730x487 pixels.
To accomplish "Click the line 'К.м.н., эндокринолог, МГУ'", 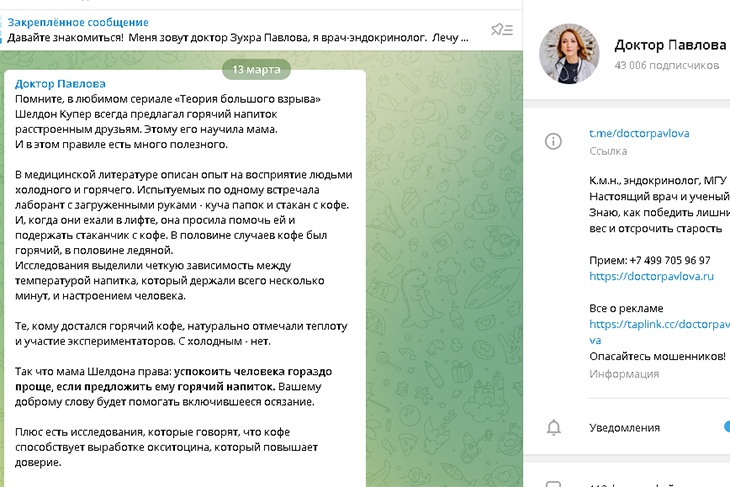I will coord(657,181).
